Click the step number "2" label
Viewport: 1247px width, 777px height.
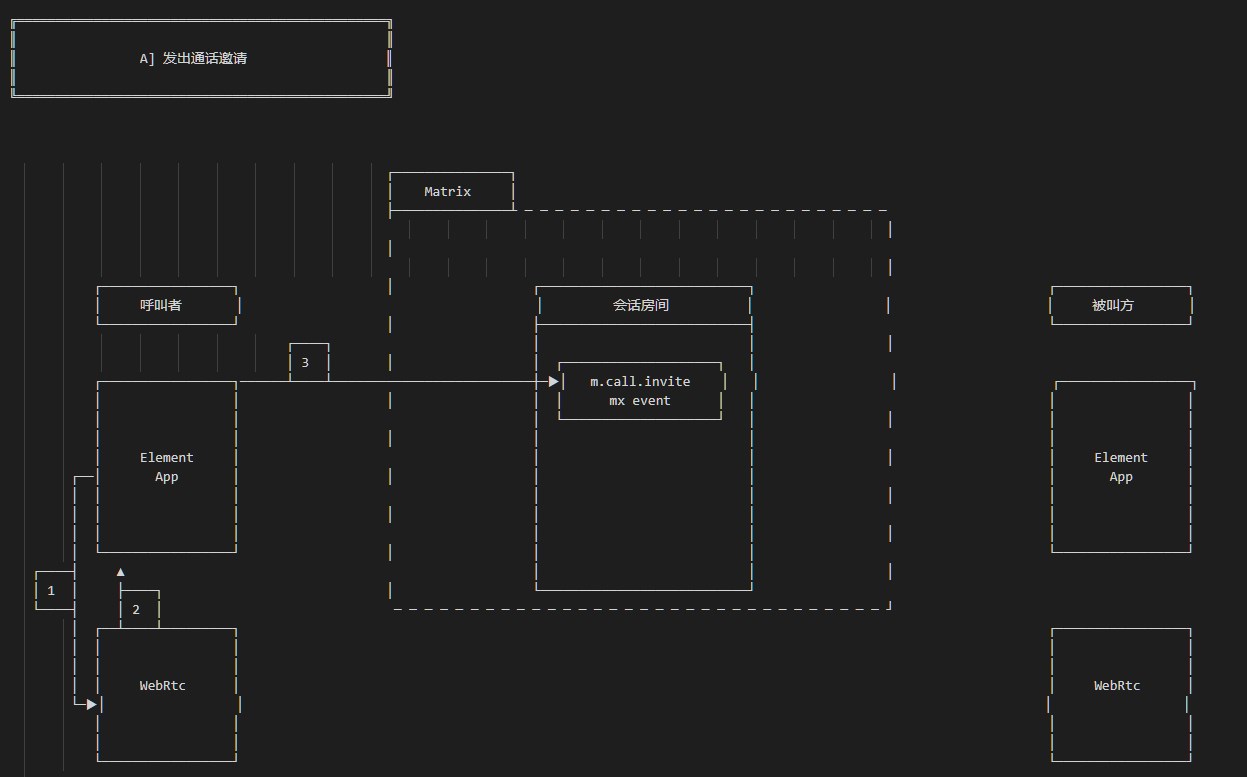(136, 610)
